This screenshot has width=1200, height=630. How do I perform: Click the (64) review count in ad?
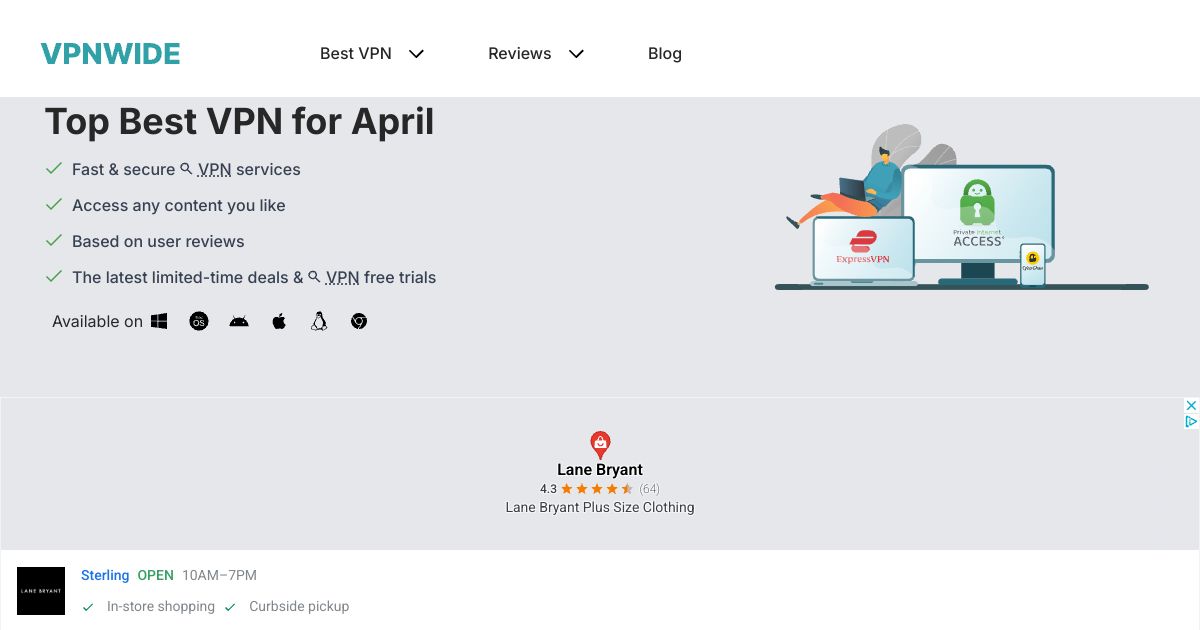pos(649,489)
